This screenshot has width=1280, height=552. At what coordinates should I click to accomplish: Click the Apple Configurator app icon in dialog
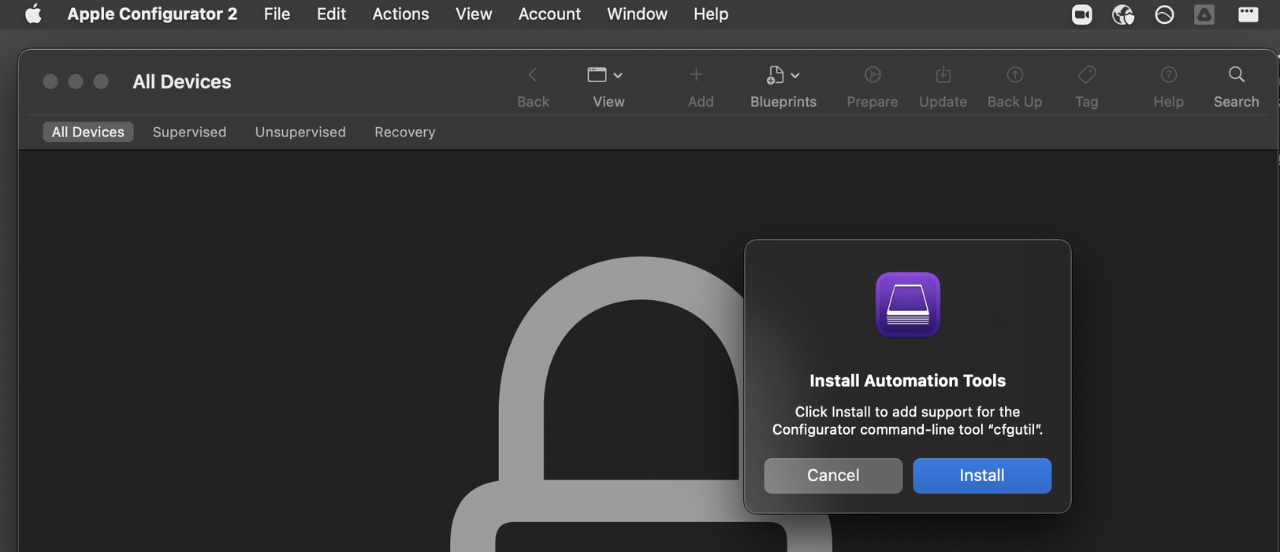(908, 305)
